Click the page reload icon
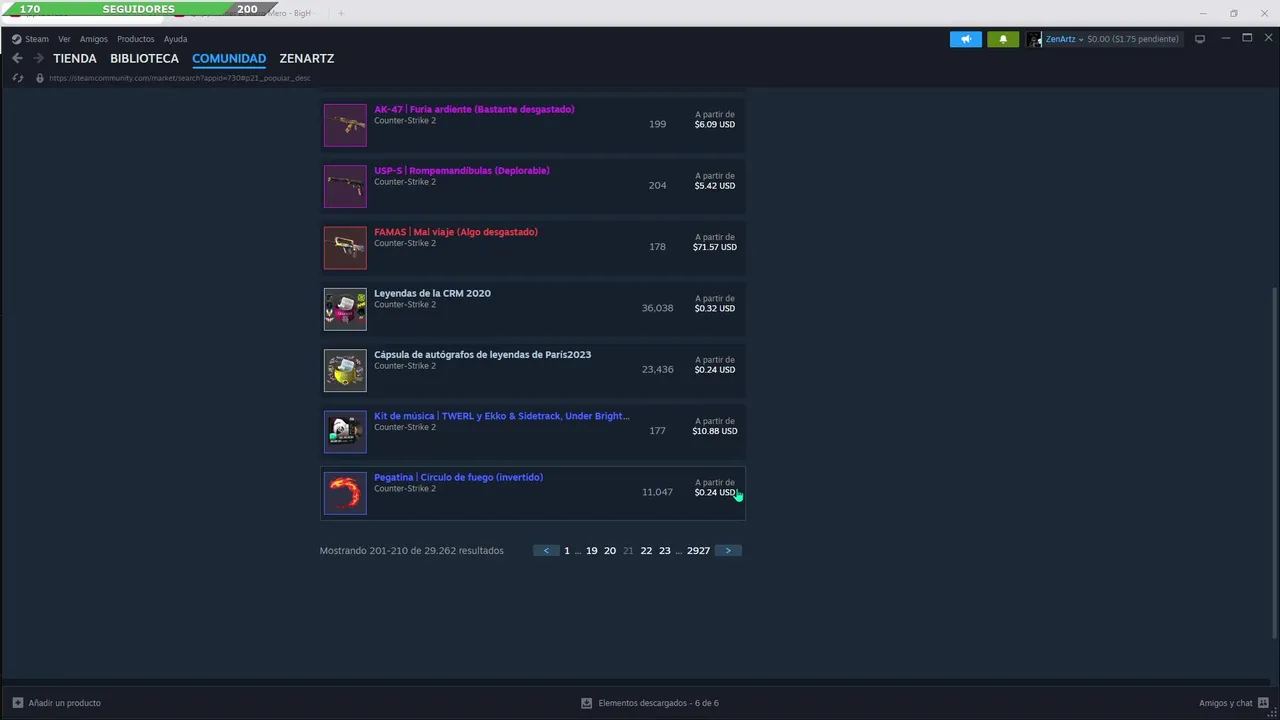 click(x=17, y=78)
